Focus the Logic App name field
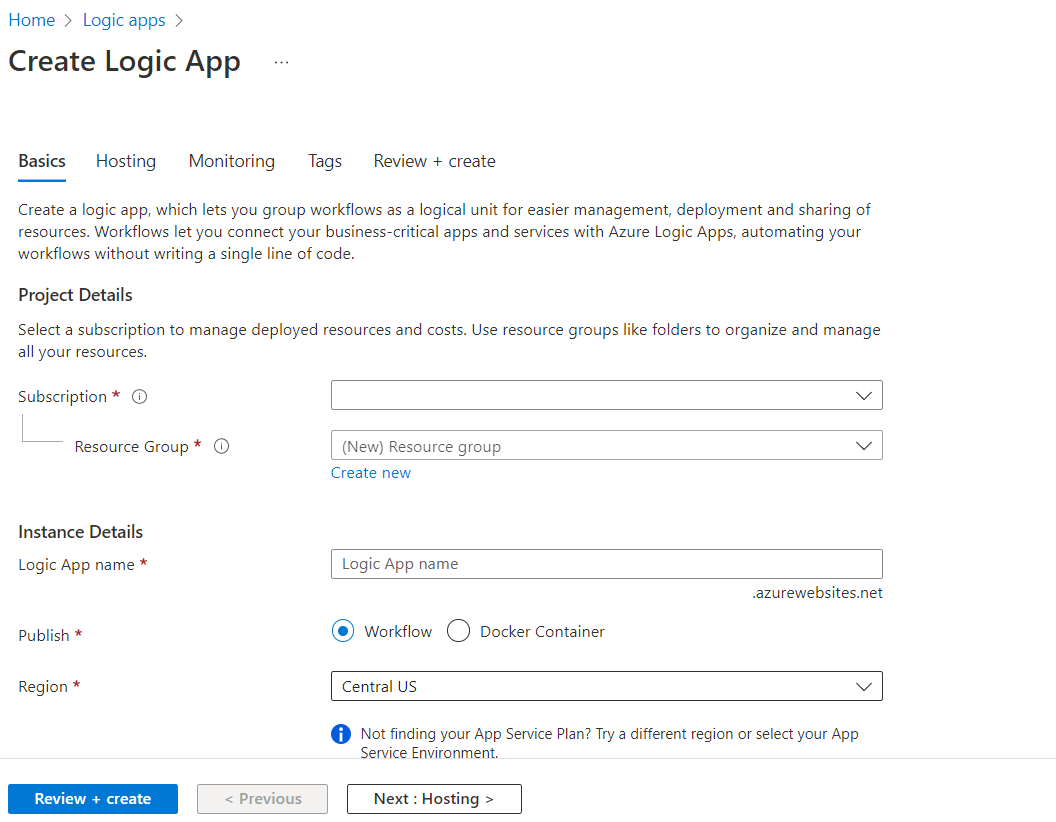The width and height of the screenshot is (1056, 822). (606, 564)
